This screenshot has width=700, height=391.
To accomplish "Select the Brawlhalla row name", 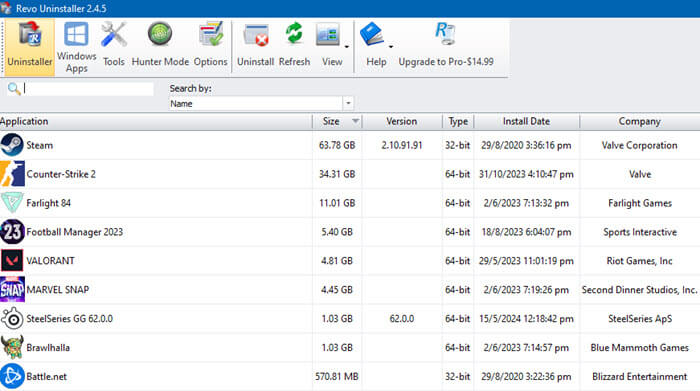I will point(48,348).
